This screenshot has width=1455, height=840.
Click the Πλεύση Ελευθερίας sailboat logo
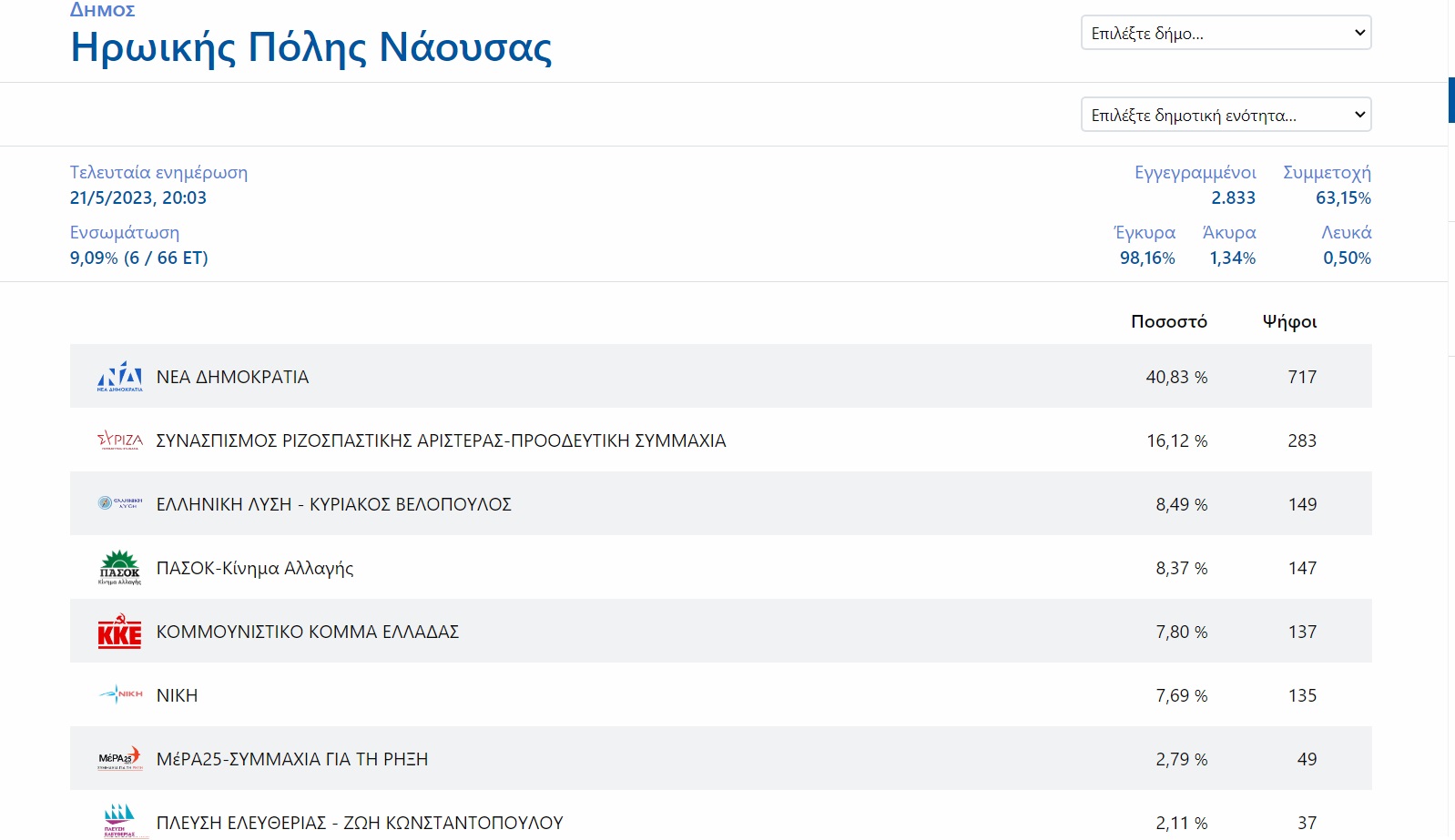click(x=120, y=821)
